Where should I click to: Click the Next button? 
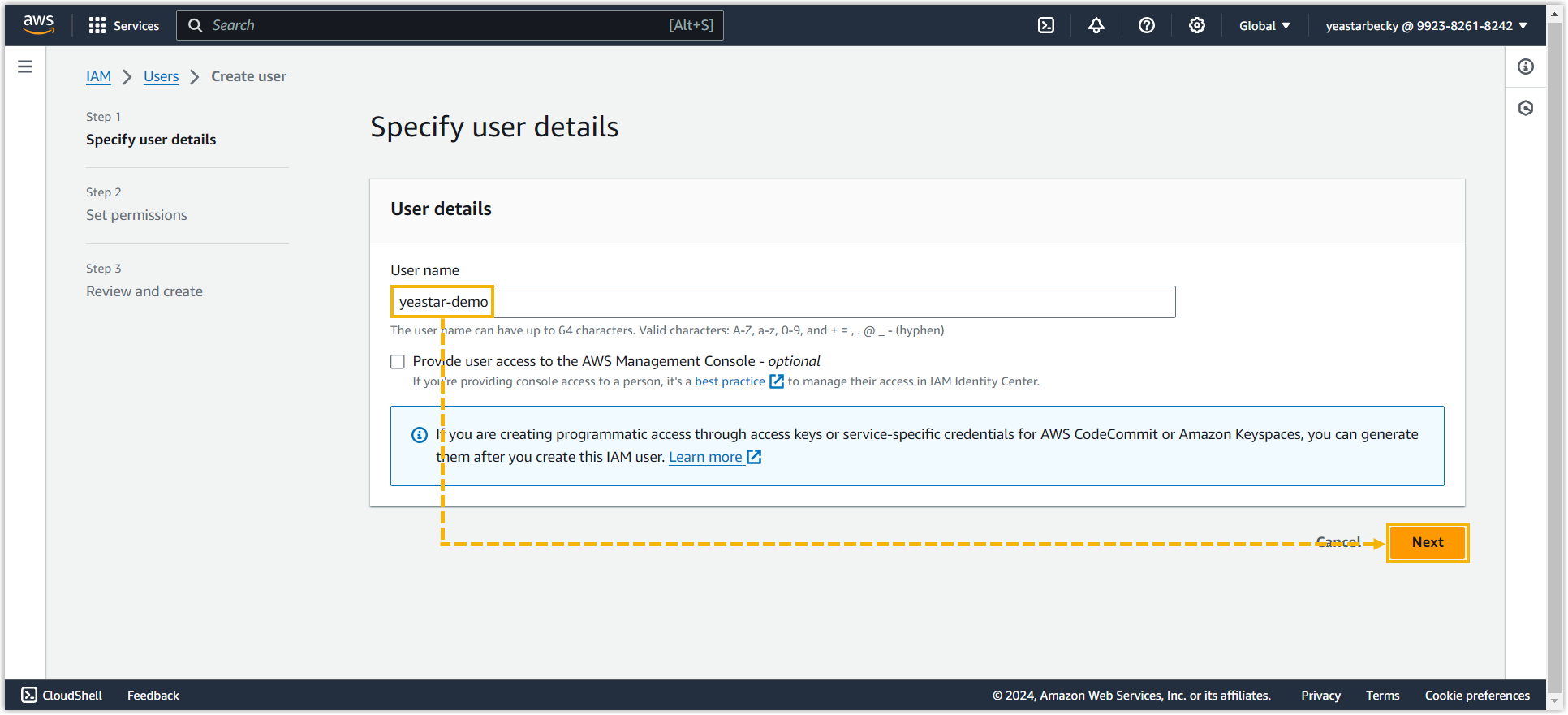[1427, 542]
